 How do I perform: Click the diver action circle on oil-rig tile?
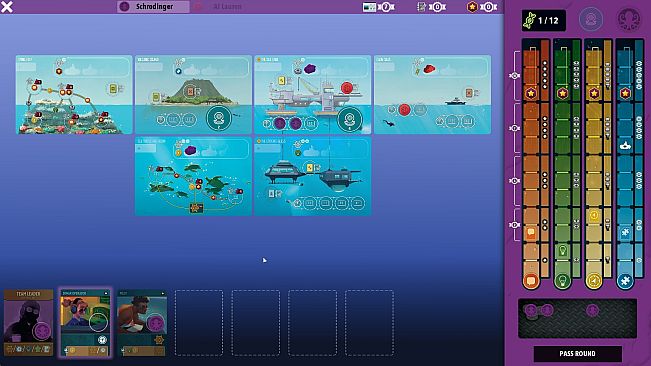click(x=350, y=120)
